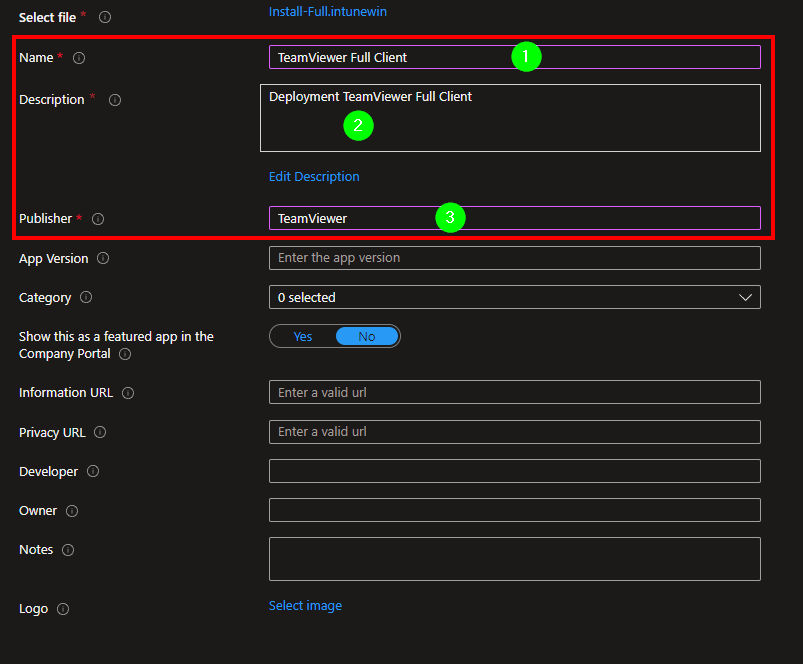Click the info icon beside Notes label
The height and width of the screenshot is (664, 803).
tap(68, 550)
